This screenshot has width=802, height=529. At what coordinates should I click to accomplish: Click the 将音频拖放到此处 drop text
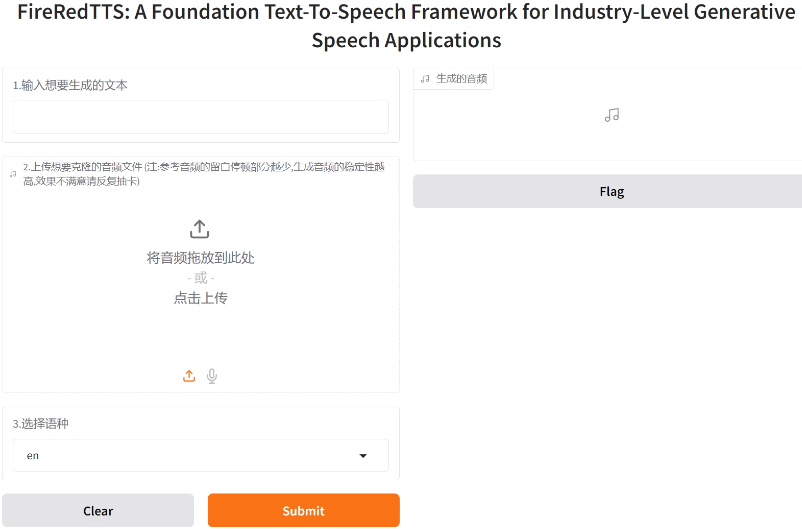click(200, 258)
